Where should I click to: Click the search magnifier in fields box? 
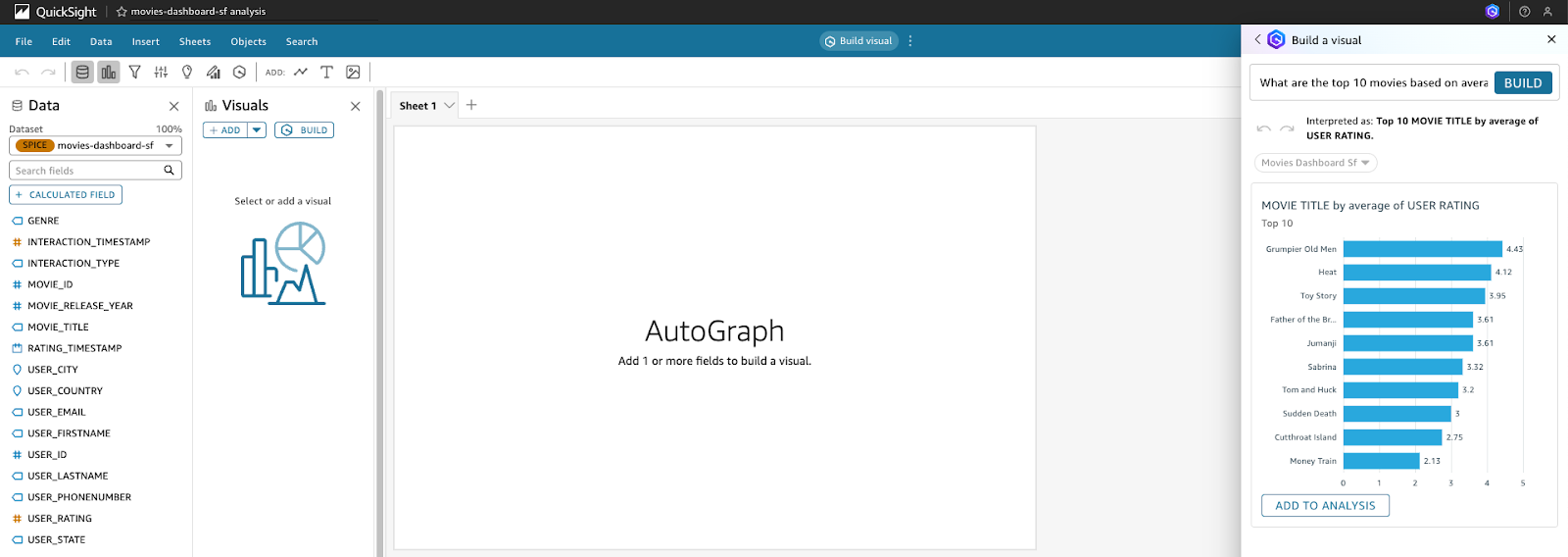pos(169,170)
